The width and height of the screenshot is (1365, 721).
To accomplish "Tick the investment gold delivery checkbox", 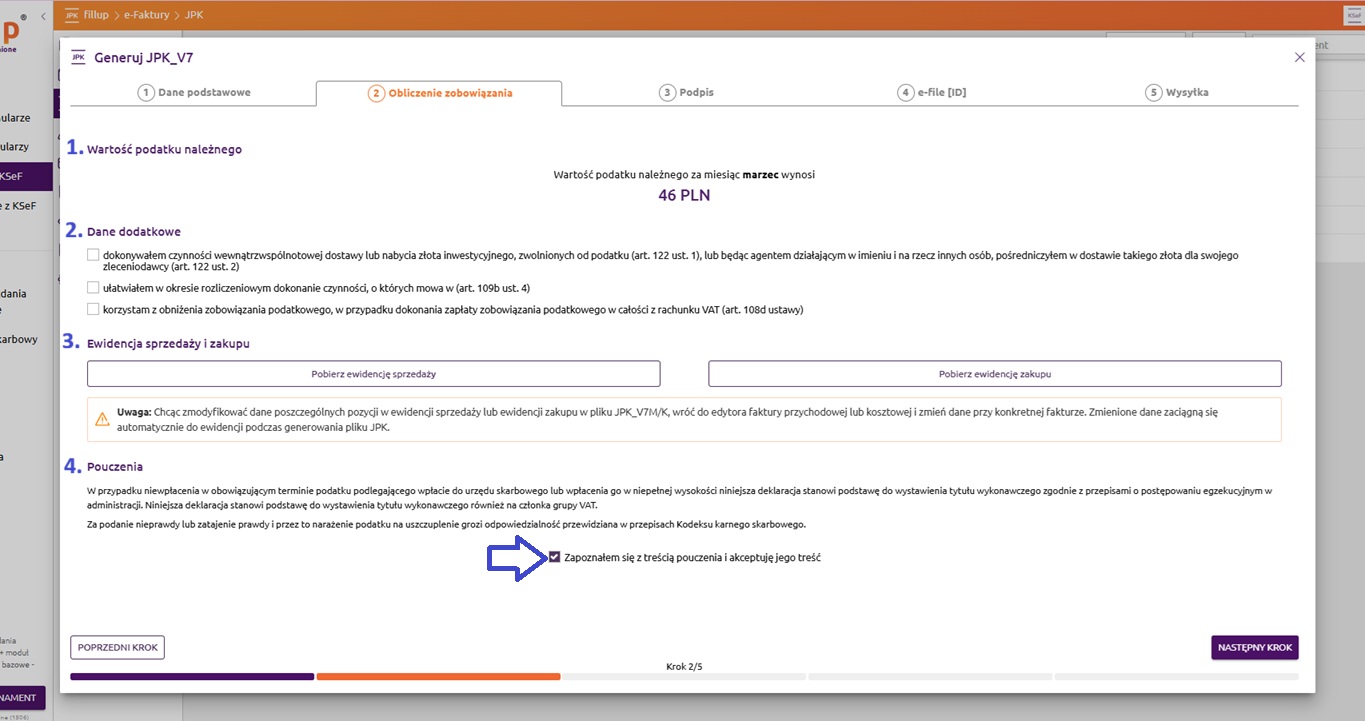I will [93, 256].
